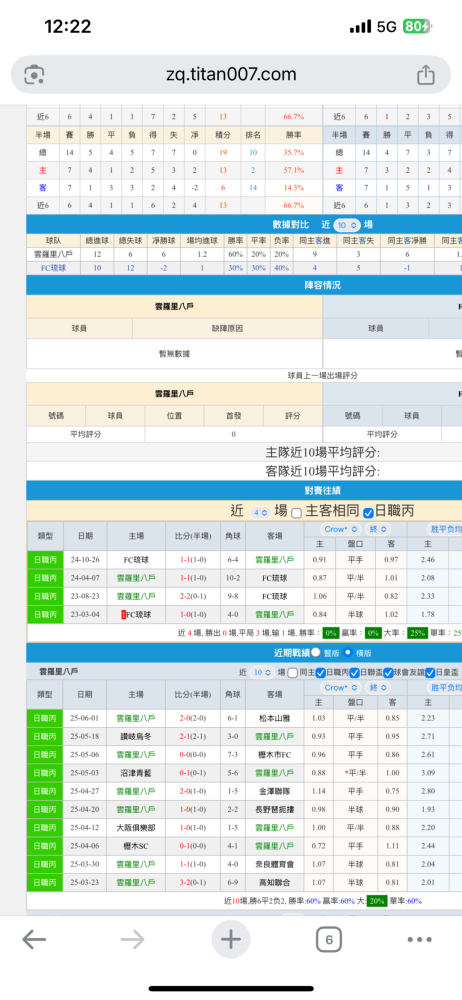Tap the battery indicator in status bar
The image size is (462, 1000).
point(419,27)
